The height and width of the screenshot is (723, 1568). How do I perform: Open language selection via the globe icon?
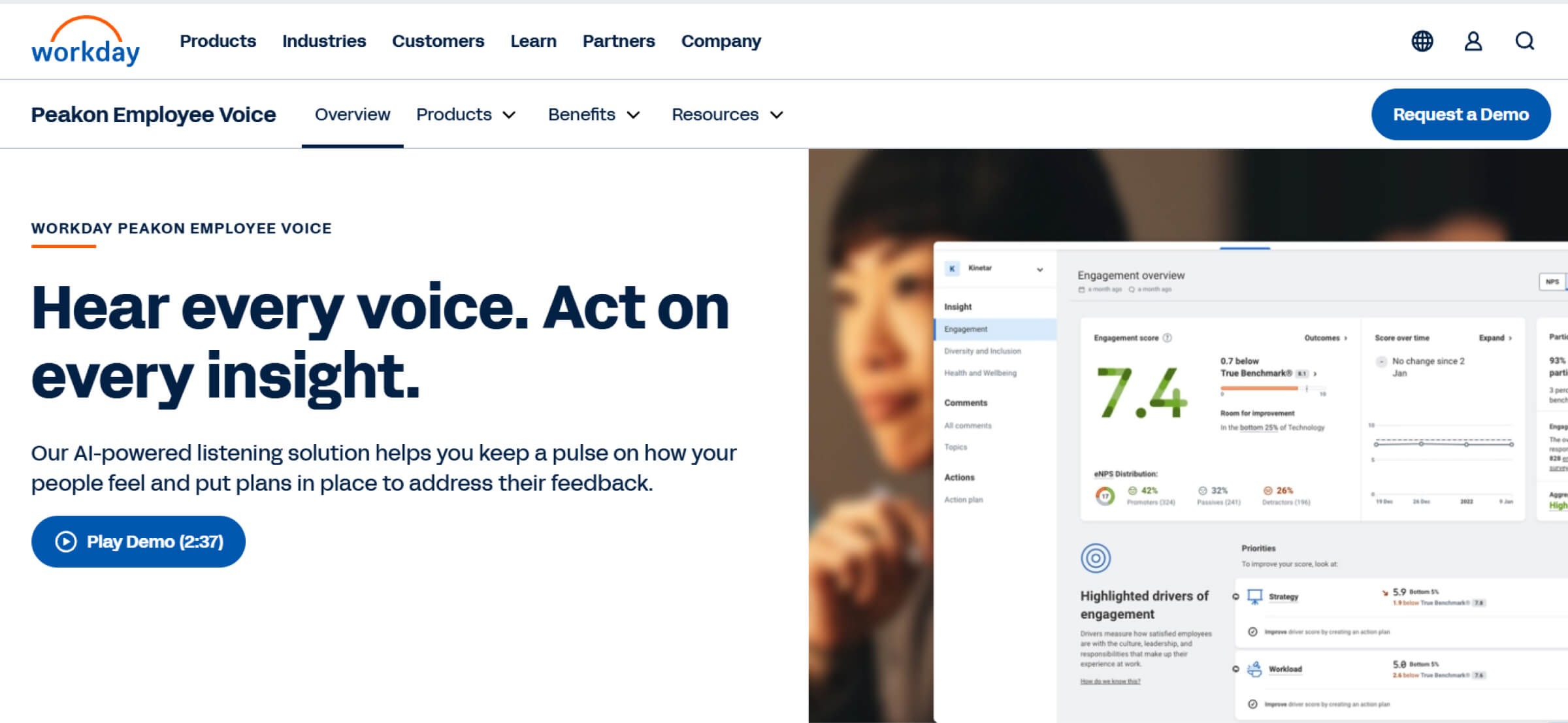coord(1422,41)
